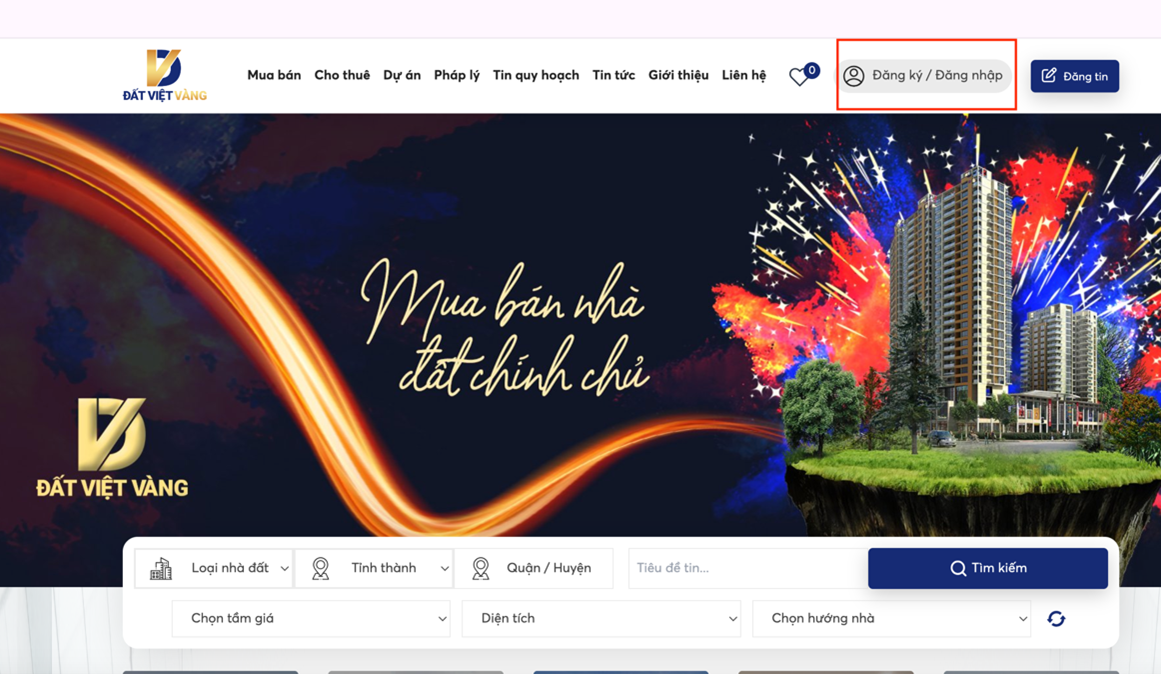The height and width of the screenshot is (674, 1161).
Task: Click the user avatar icon
Action: [x=854, y=76]
